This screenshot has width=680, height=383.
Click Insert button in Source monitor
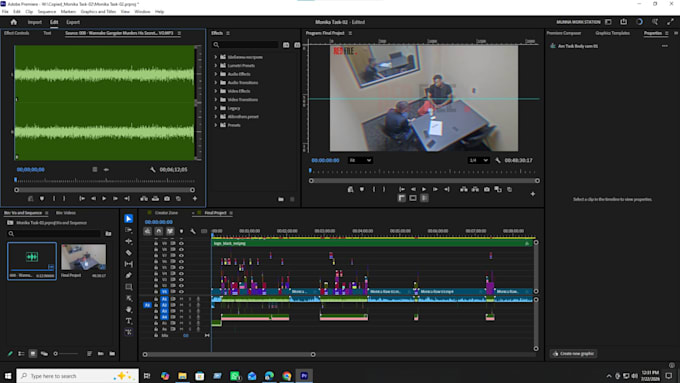144,199
